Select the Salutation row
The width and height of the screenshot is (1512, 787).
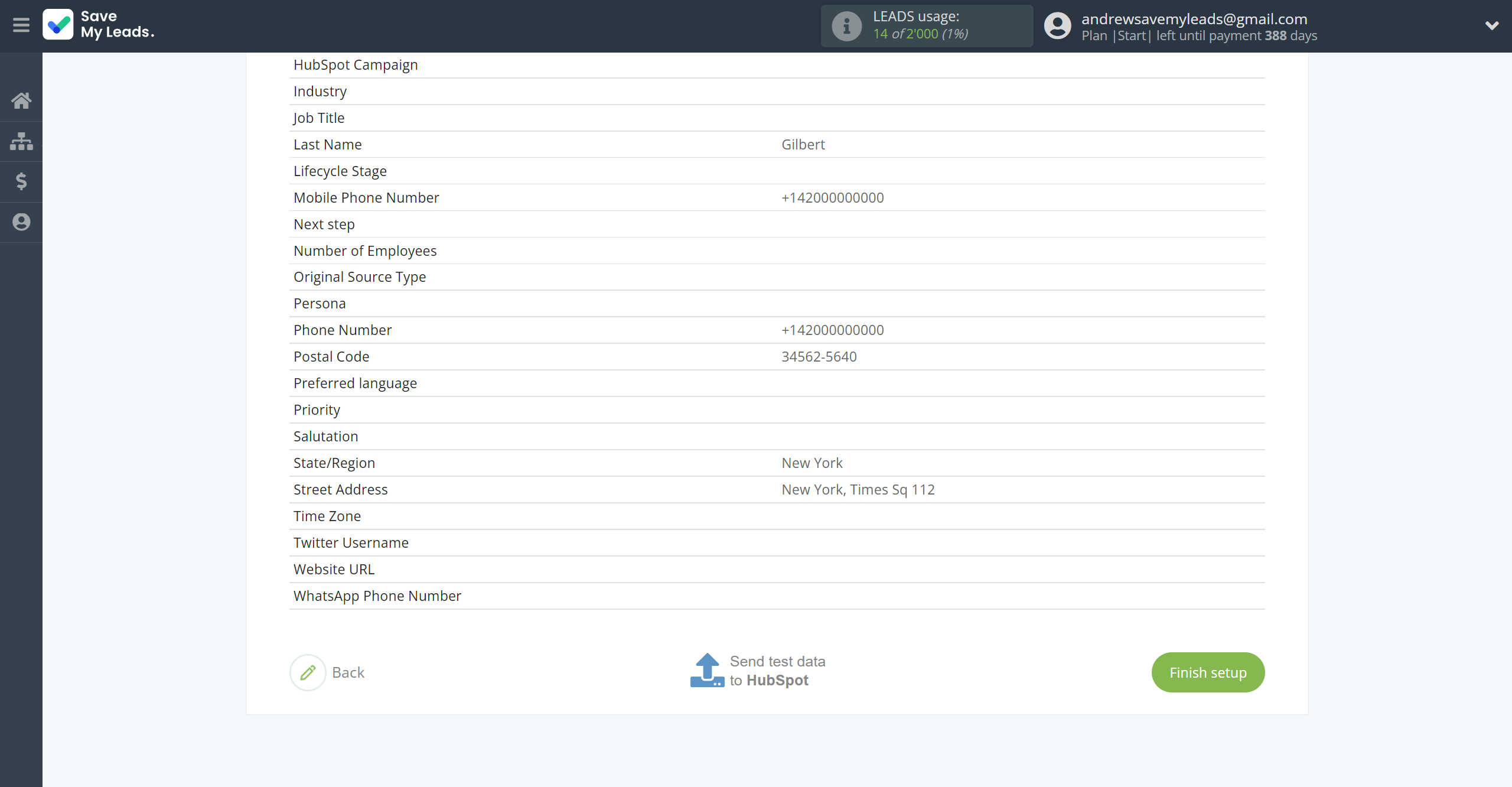pos(777,437)
